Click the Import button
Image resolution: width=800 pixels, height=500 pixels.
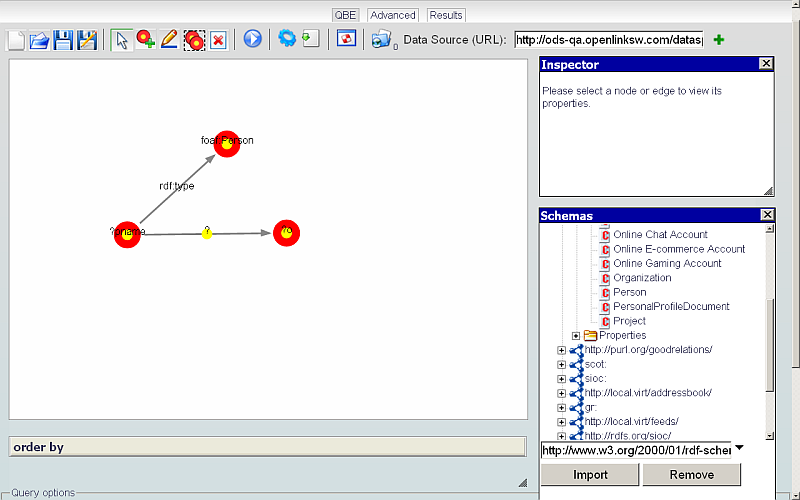pos(590,475)
